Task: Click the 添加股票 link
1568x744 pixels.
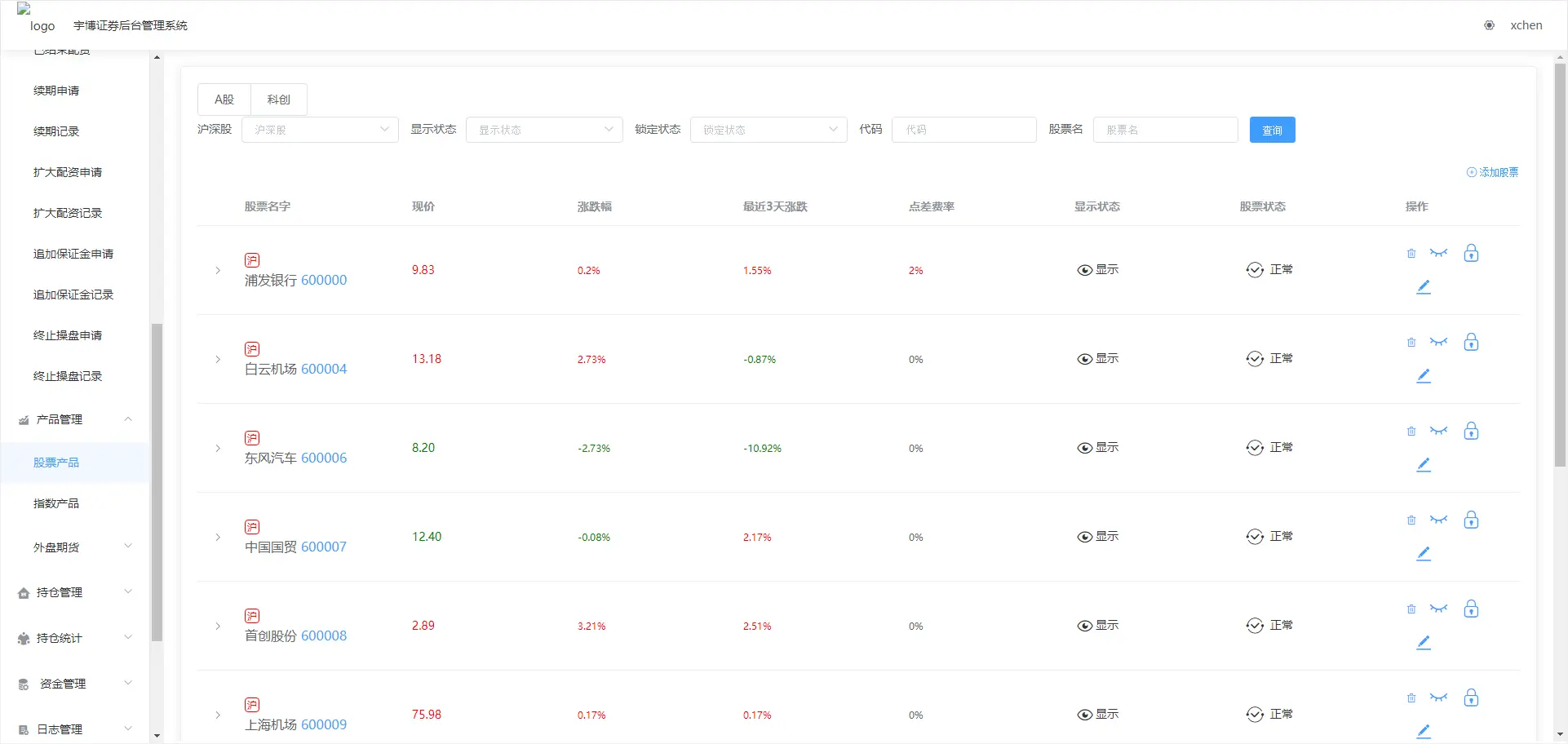Action: pos(1492,172)
